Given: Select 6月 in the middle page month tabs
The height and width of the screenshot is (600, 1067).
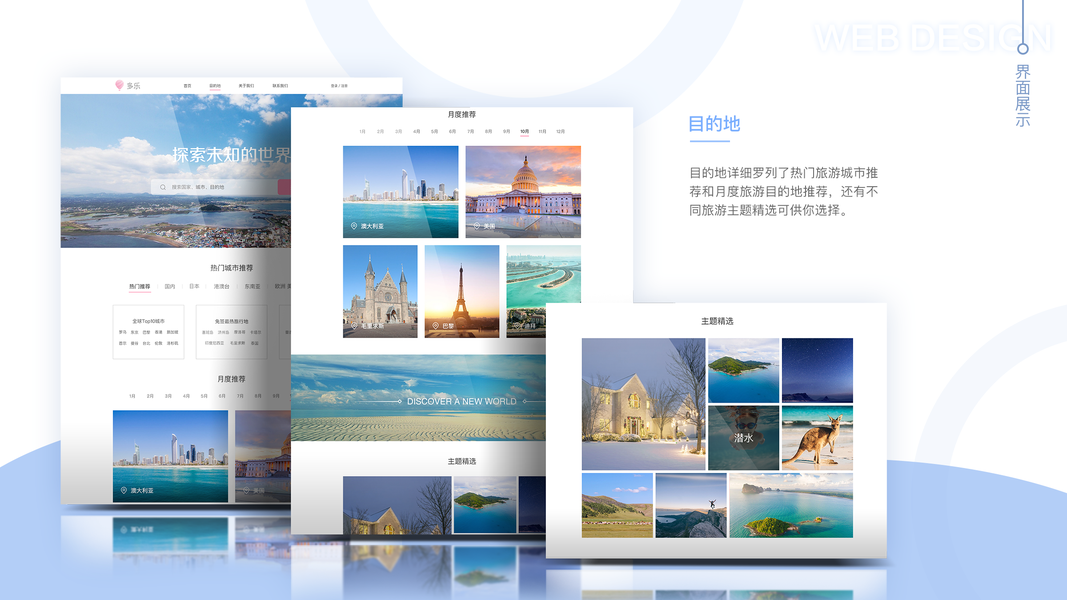Looking at the screenshot, I should tap(453, 131).
